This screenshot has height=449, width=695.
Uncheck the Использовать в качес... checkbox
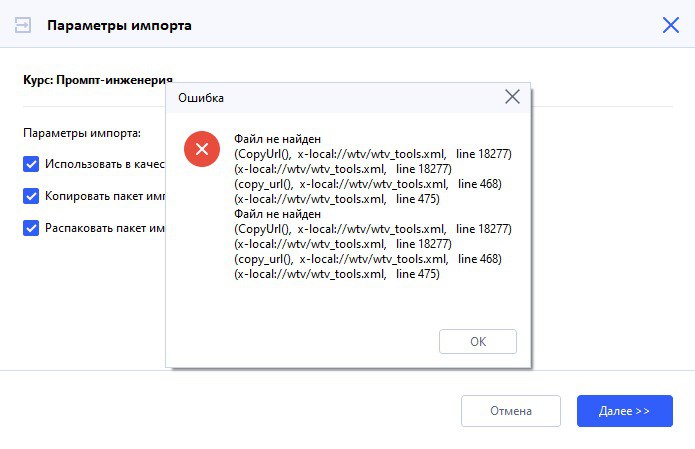[x=31, y=163]
